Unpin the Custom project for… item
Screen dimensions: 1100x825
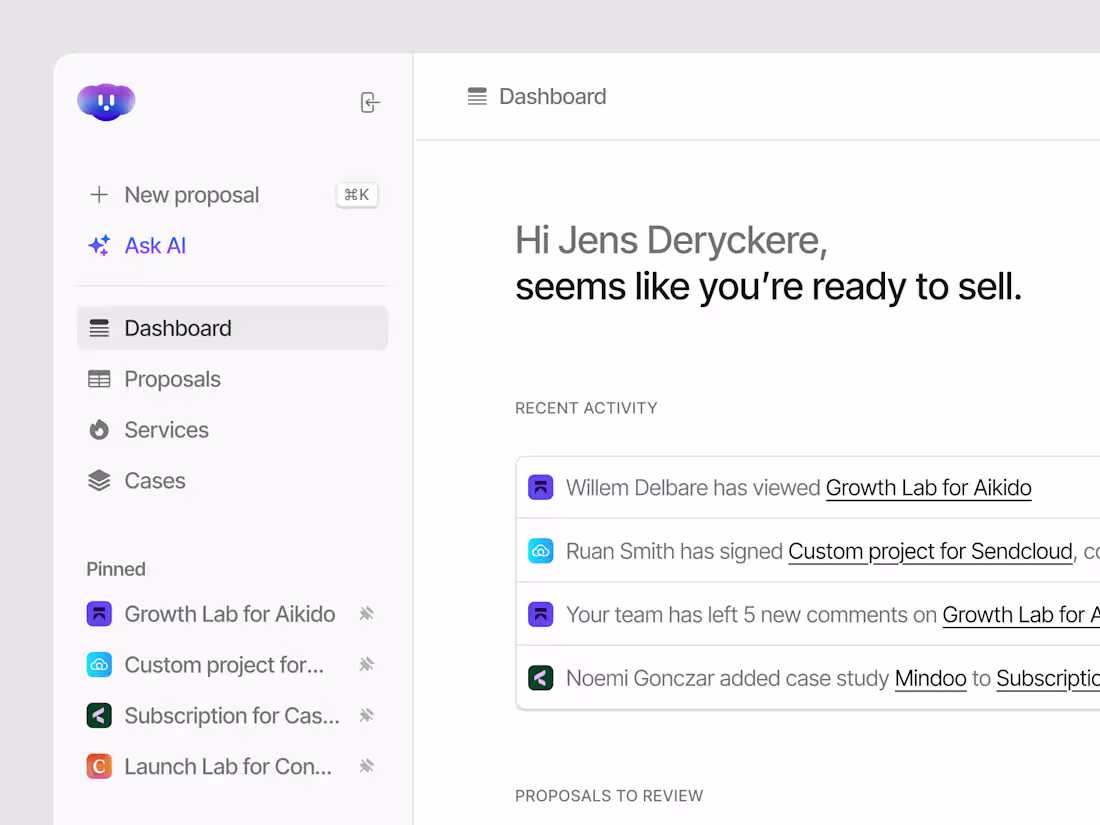[x=366, y=664]
